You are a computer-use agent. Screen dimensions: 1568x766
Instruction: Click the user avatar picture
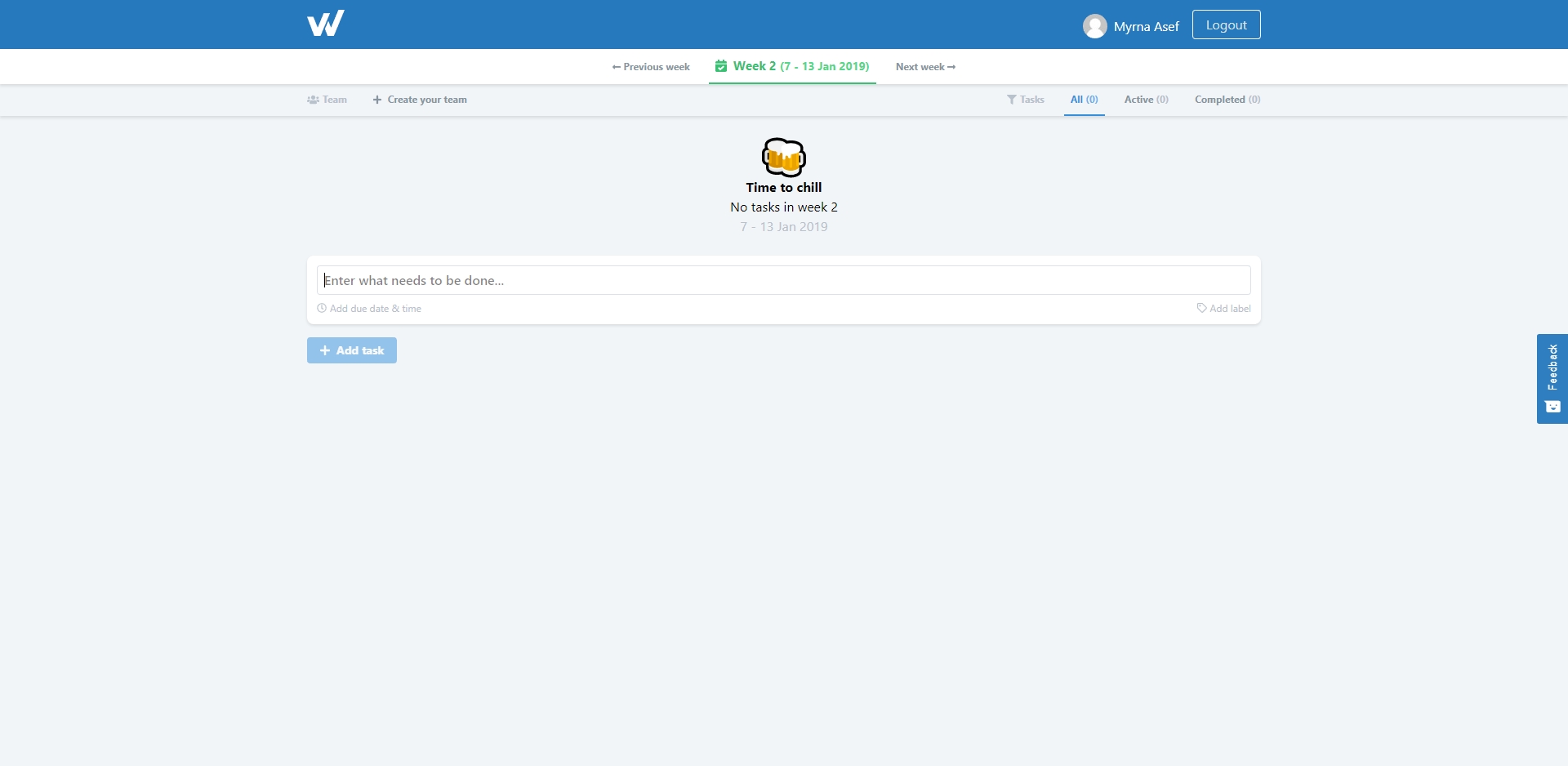point(1094,26)
